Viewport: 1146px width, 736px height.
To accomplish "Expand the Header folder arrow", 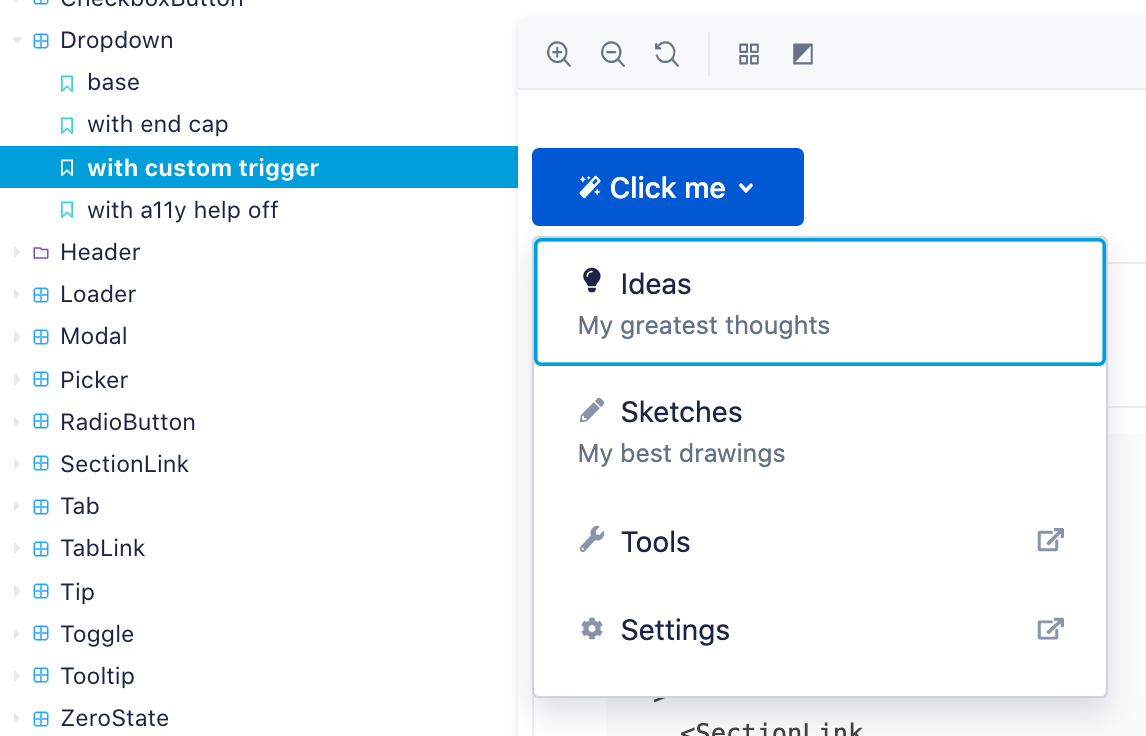I will (x=17, y=253).
